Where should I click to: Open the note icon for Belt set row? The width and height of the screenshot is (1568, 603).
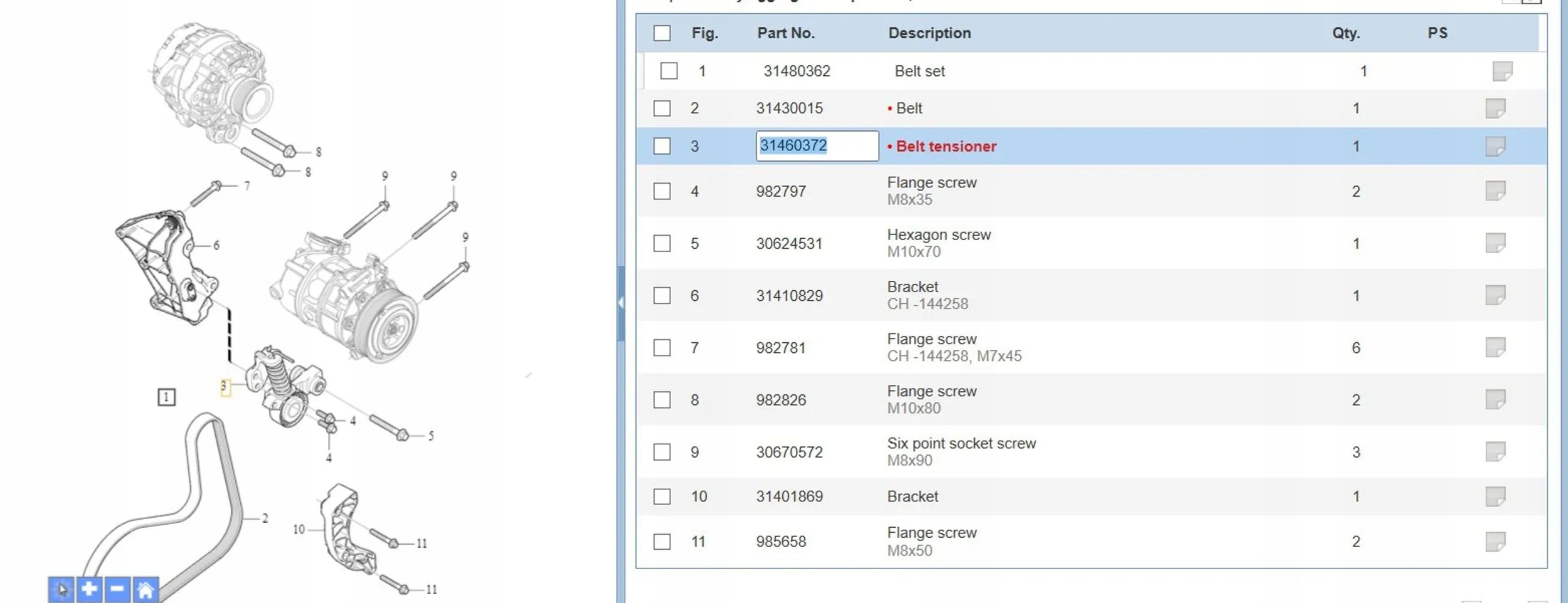coord(1502,71)
